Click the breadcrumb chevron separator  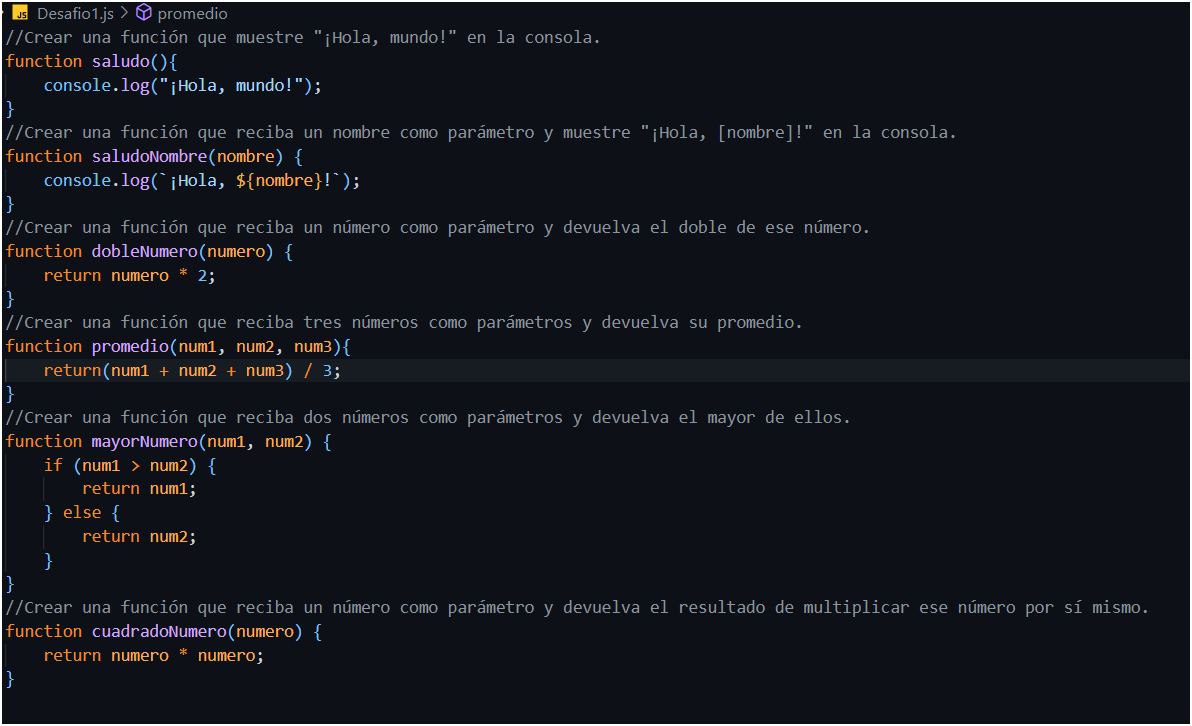pos(124,13)
